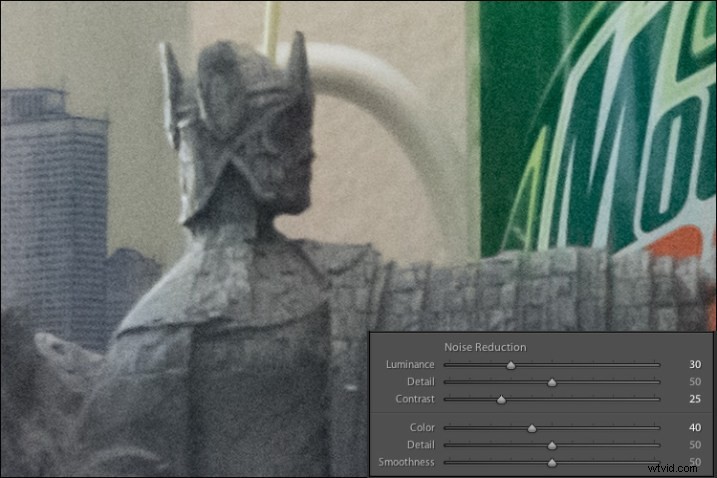The height and width of the screenshot is (478, 717).
Task: Select the Contrast value field showing 25
Action: 695,399
